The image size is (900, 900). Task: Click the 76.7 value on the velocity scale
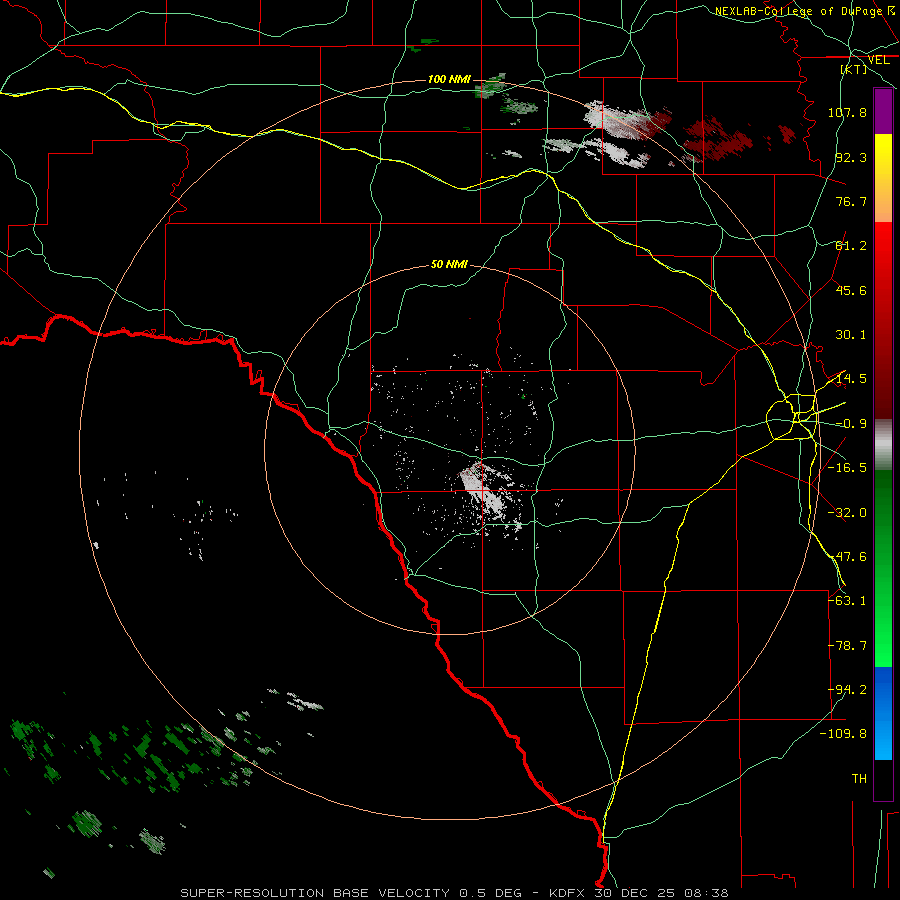[x=851, y=201]
